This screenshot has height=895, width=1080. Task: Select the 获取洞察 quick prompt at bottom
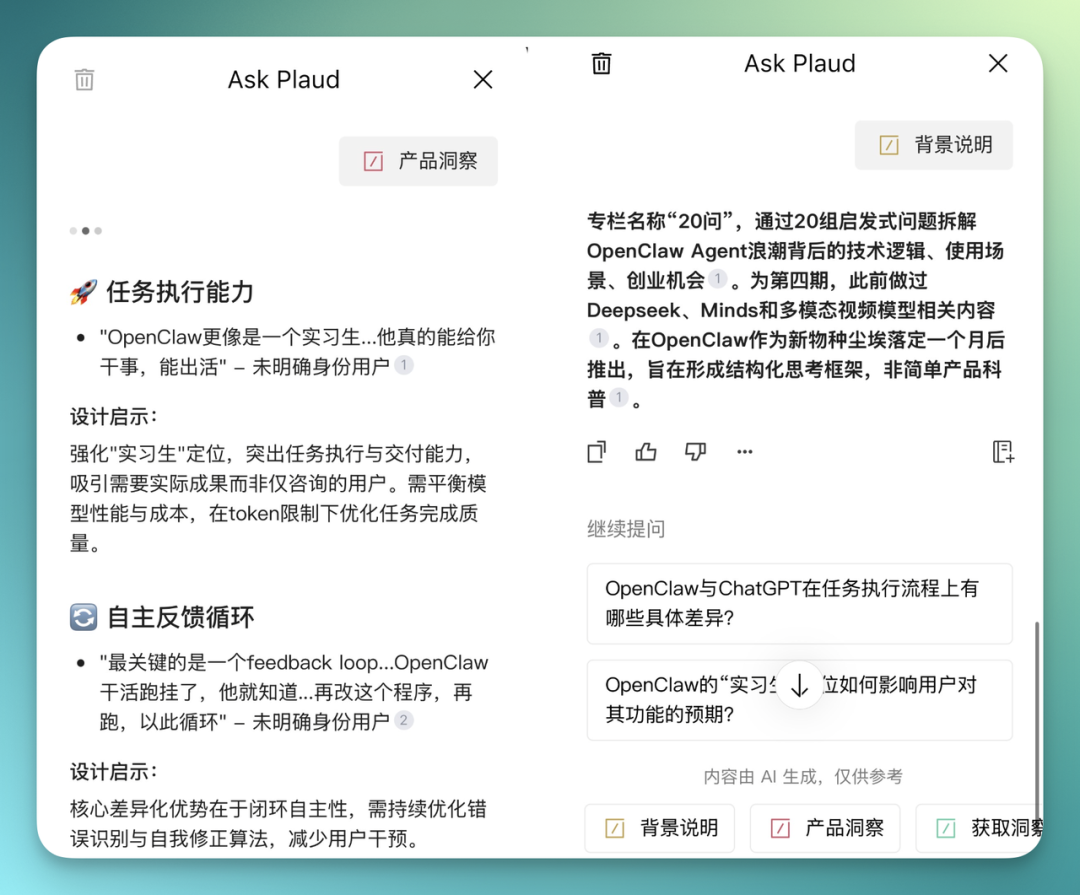(981, 828)
